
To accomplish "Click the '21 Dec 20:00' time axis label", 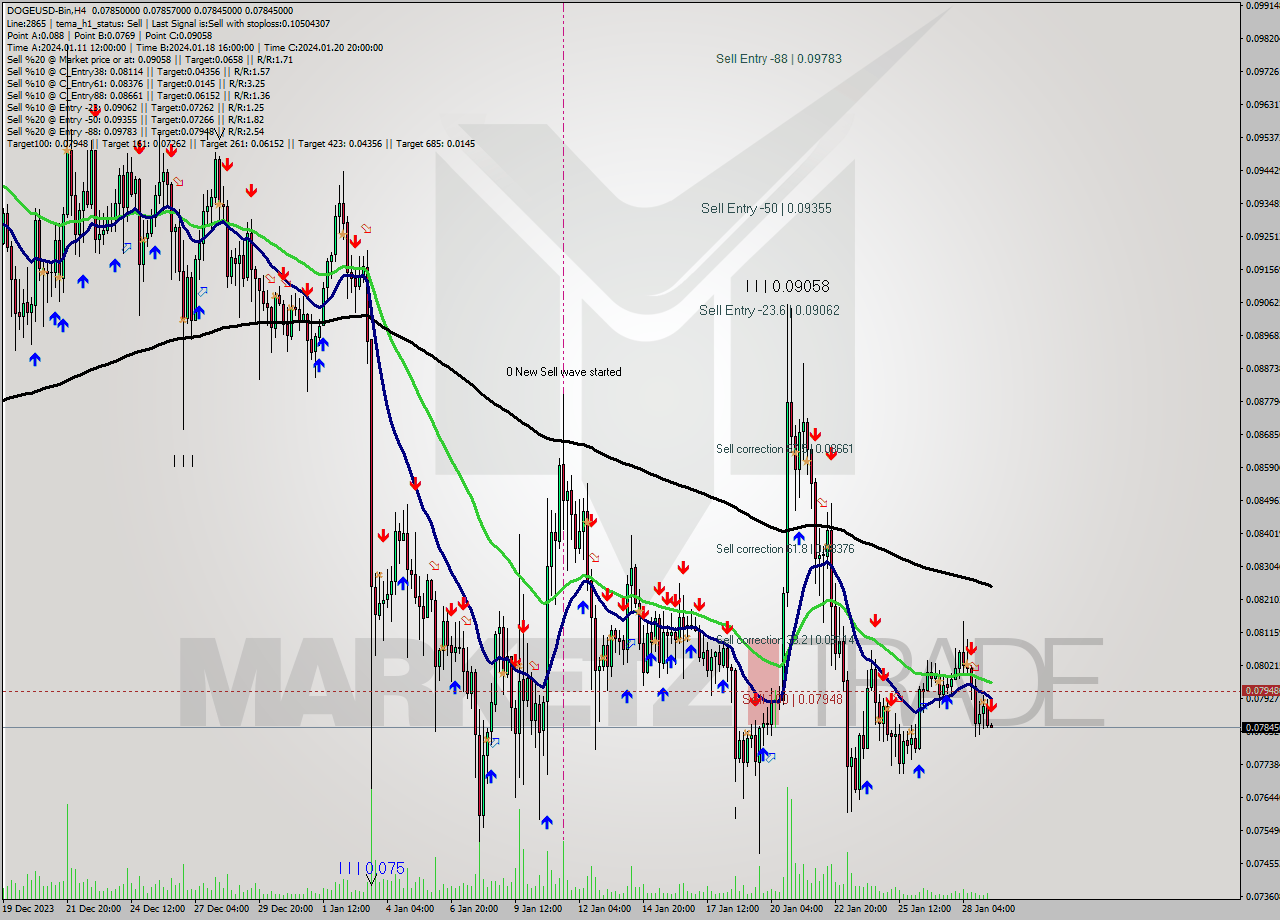I will (x=94, y=908).
